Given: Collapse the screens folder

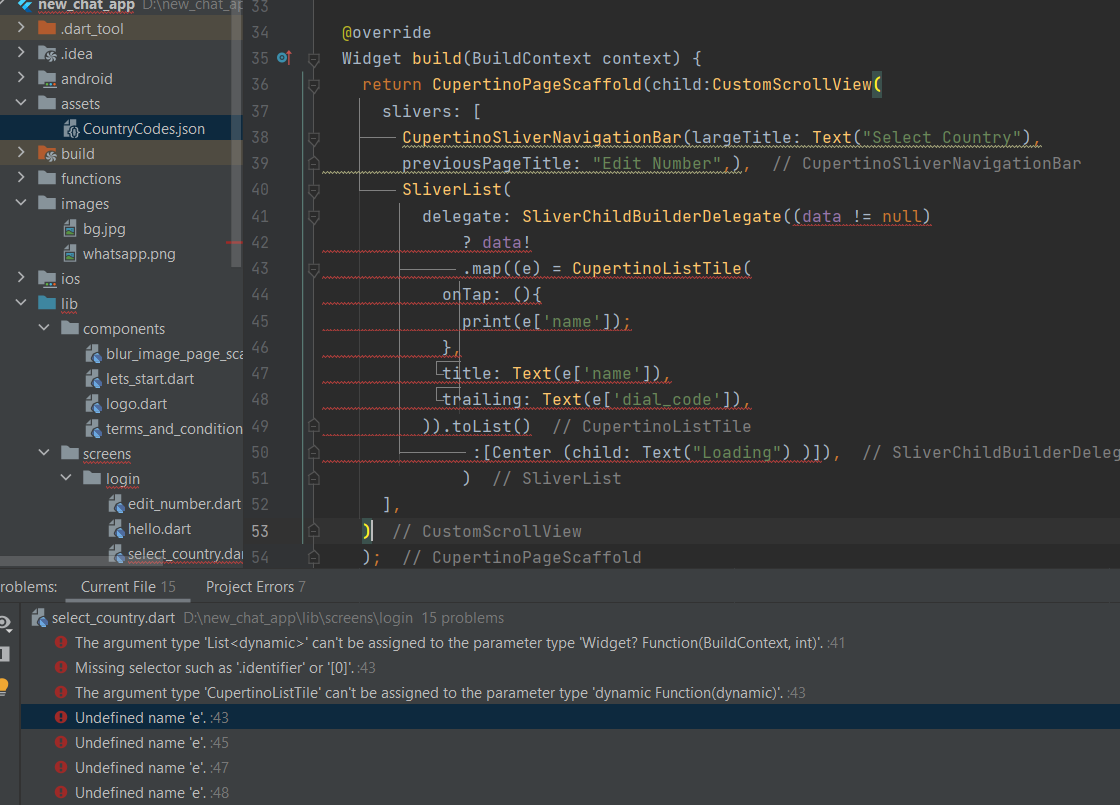Looking at the screenshot, I should (44, 453).
